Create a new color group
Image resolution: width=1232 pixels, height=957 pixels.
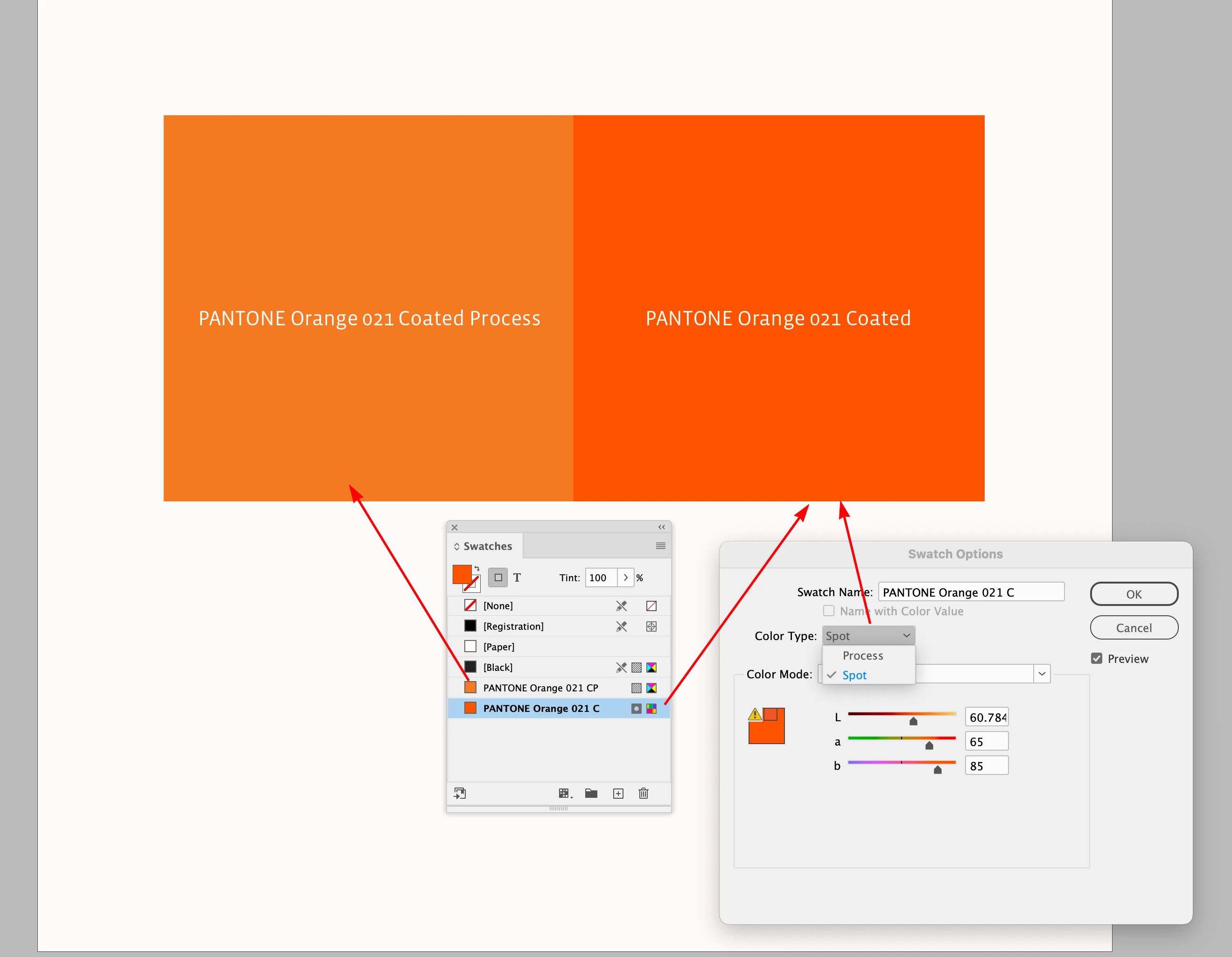click(x=591, y=793)
